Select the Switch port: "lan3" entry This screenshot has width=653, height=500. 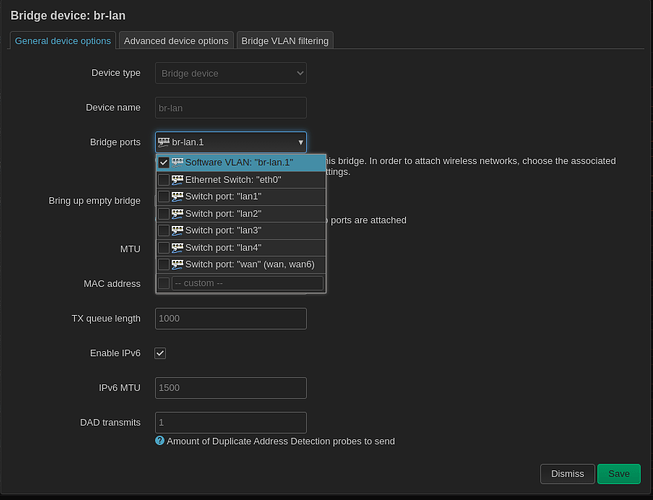pyautogui.click(x=241, y=230)
